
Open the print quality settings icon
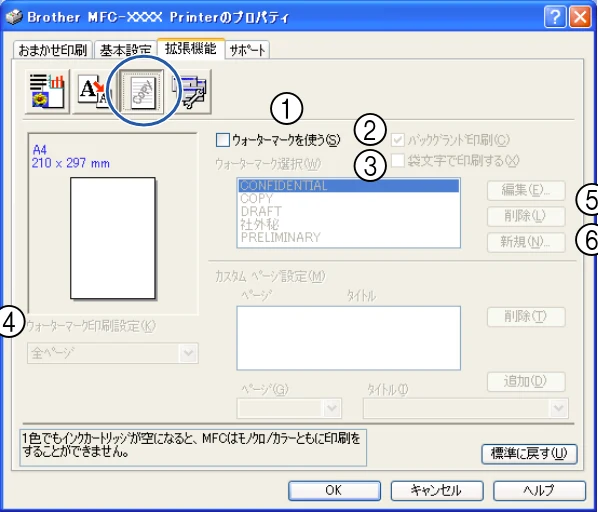(47, 91)
